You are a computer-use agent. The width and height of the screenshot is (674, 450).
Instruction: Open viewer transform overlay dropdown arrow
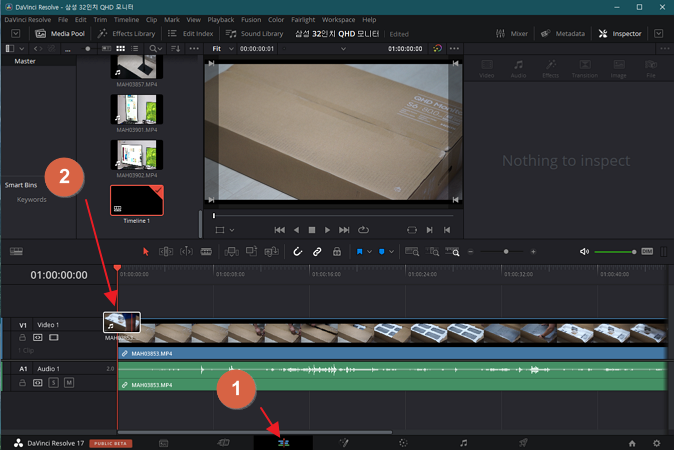[232, 230]
